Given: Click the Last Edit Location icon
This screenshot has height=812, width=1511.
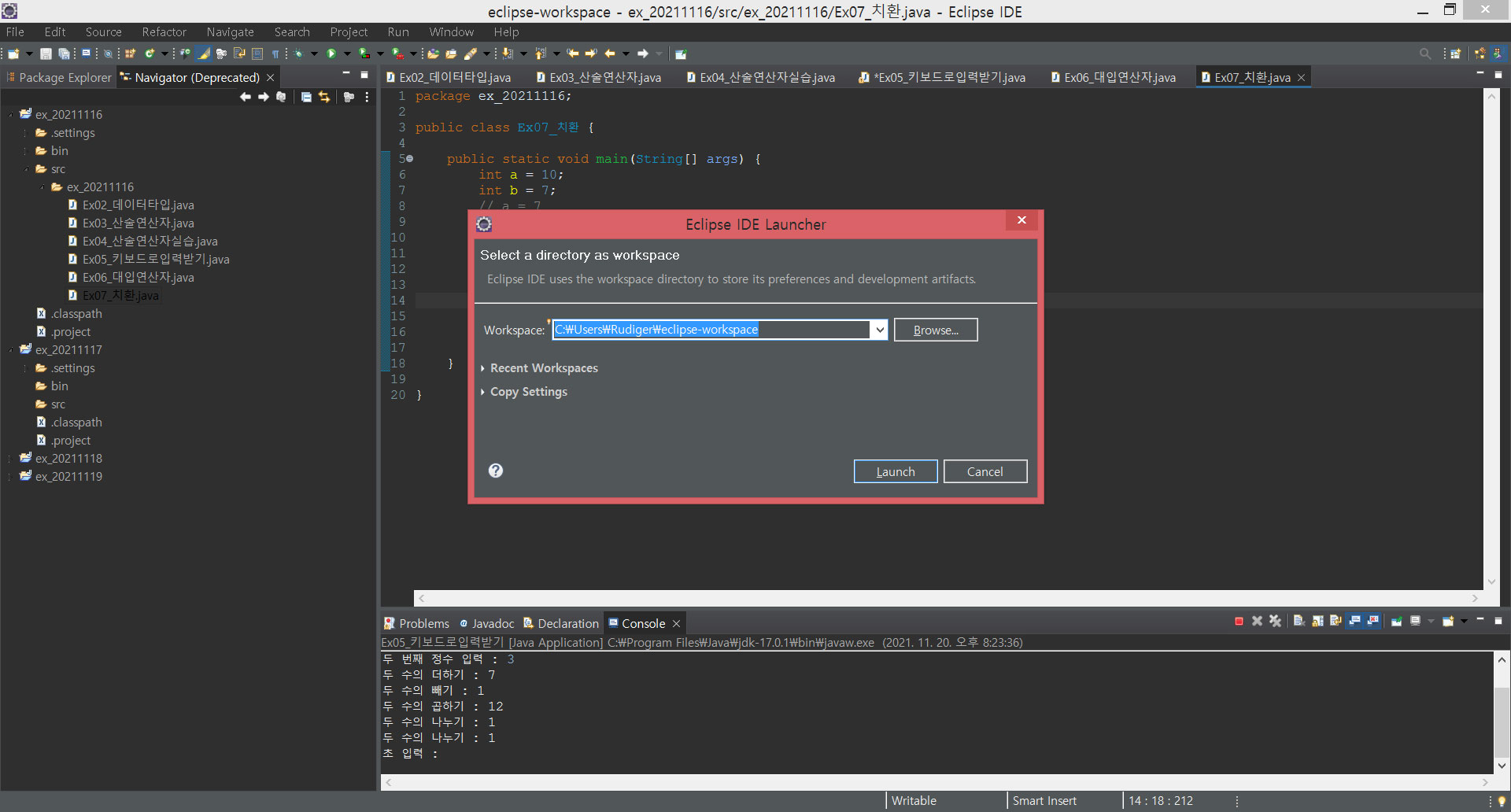Looking at the screenshot, I should pyautogui.click(x=573, y=54).
